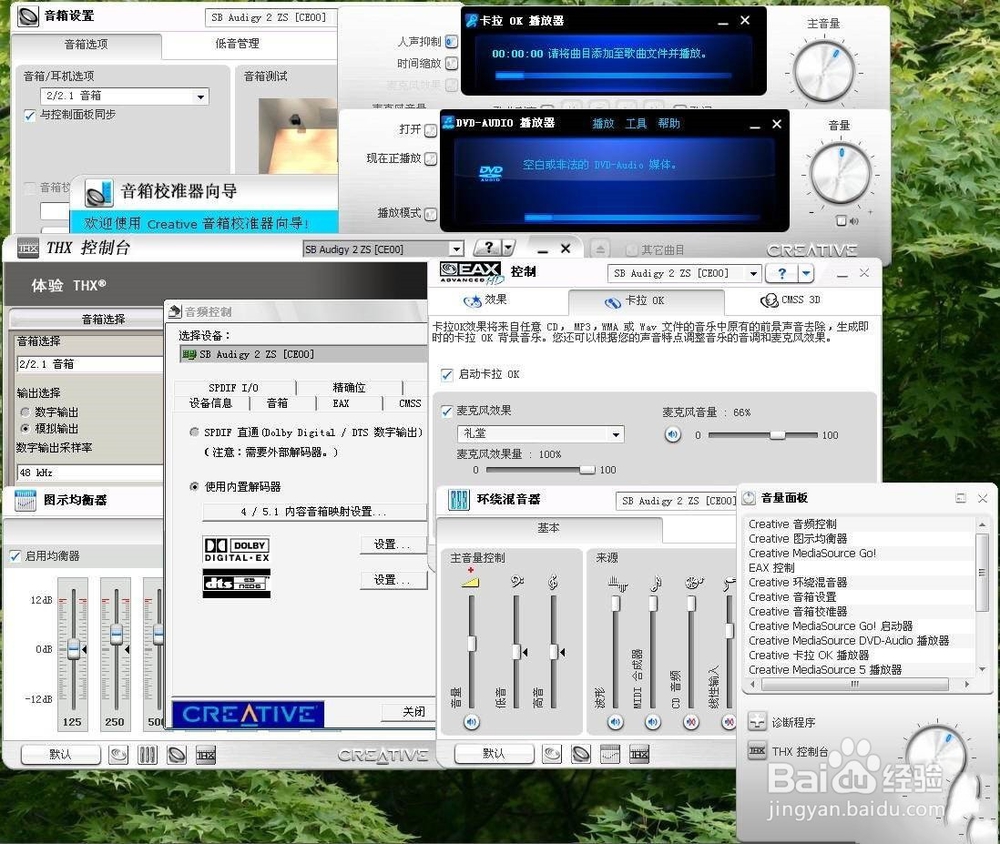Select Creative MediaSource Go! Launcher list entry
The height and width of the screenshot is (844, 1000).
coord(830,626)
